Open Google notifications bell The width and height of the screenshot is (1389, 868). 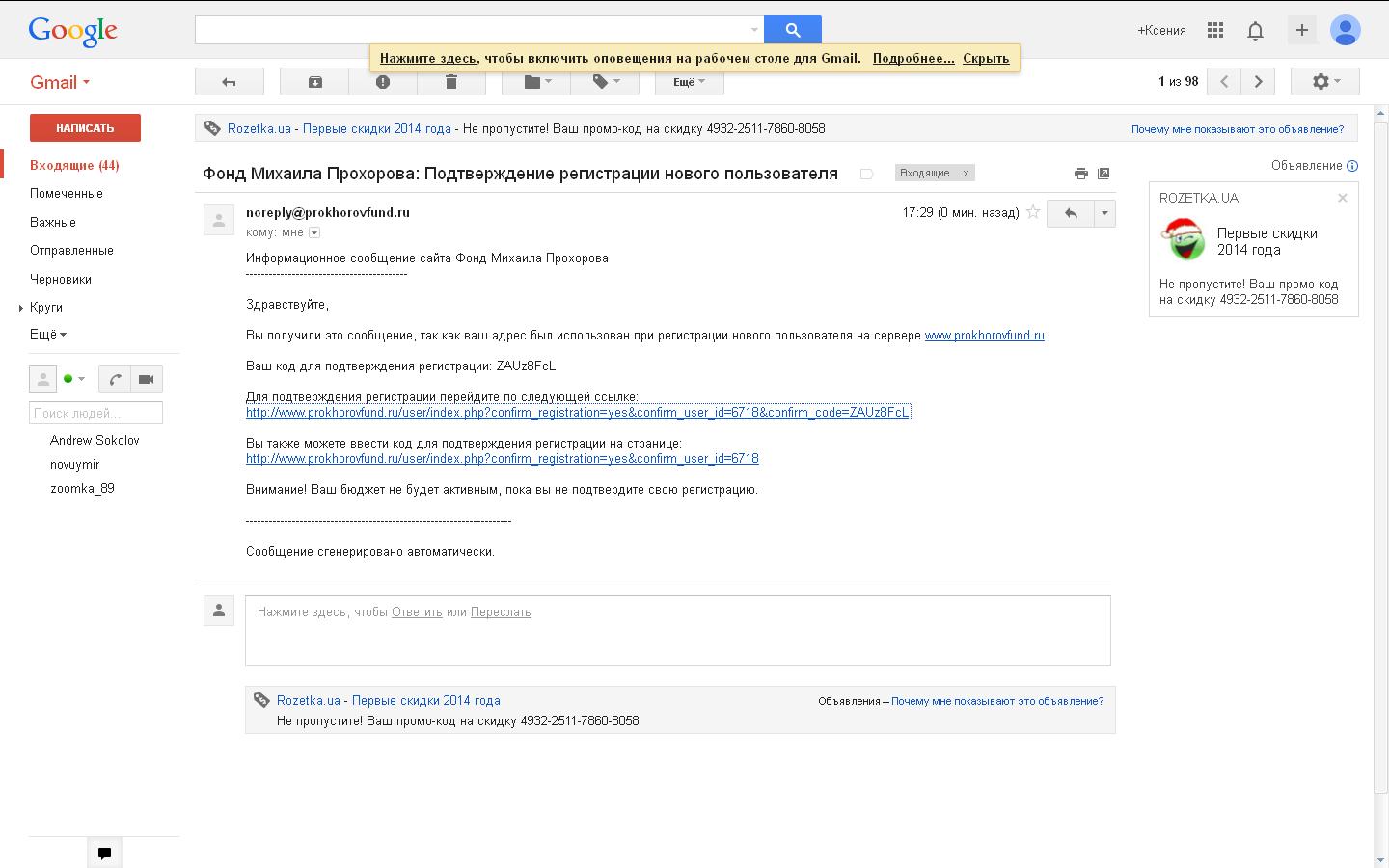[1255, 30]
